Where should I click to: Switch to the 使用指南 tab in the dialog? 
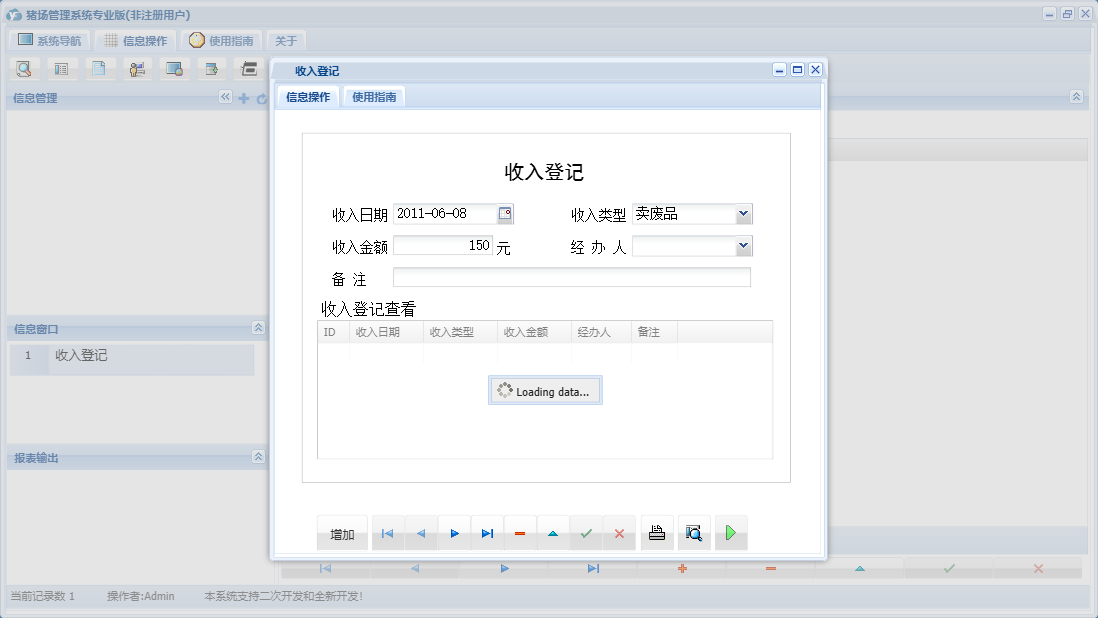pos(375,97)
